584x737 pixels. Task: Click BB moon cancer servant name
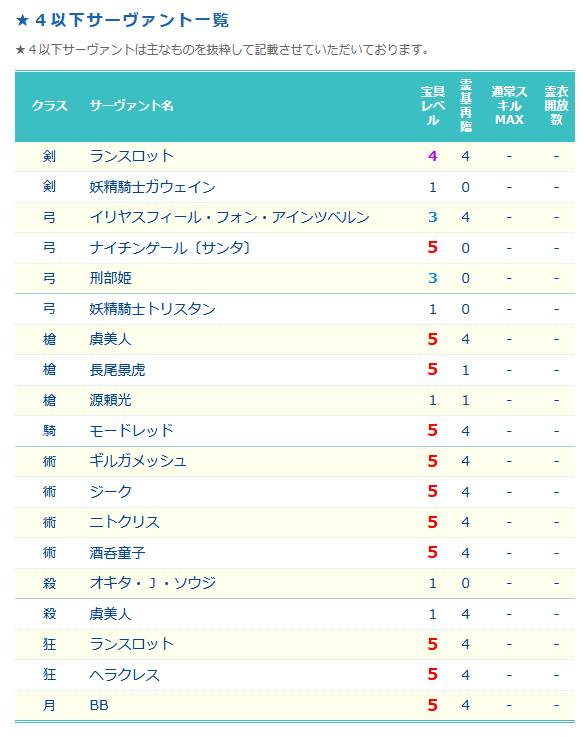pos(99,705)
